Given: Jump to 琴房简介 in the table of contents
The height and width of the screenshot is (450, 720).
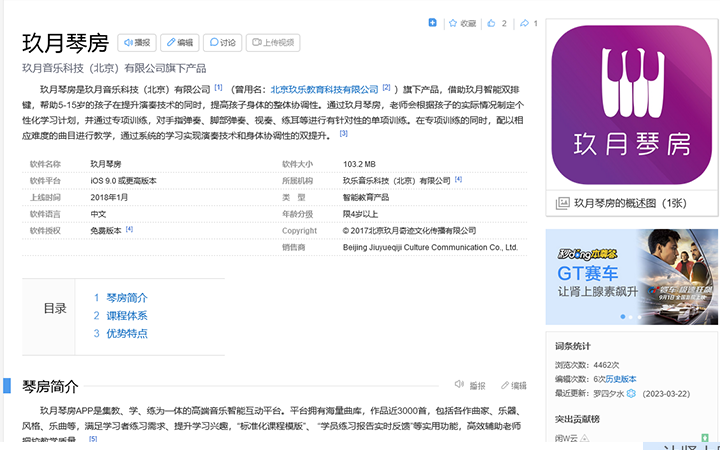Looking at the screenshot, I should click(x=127, y=298).
